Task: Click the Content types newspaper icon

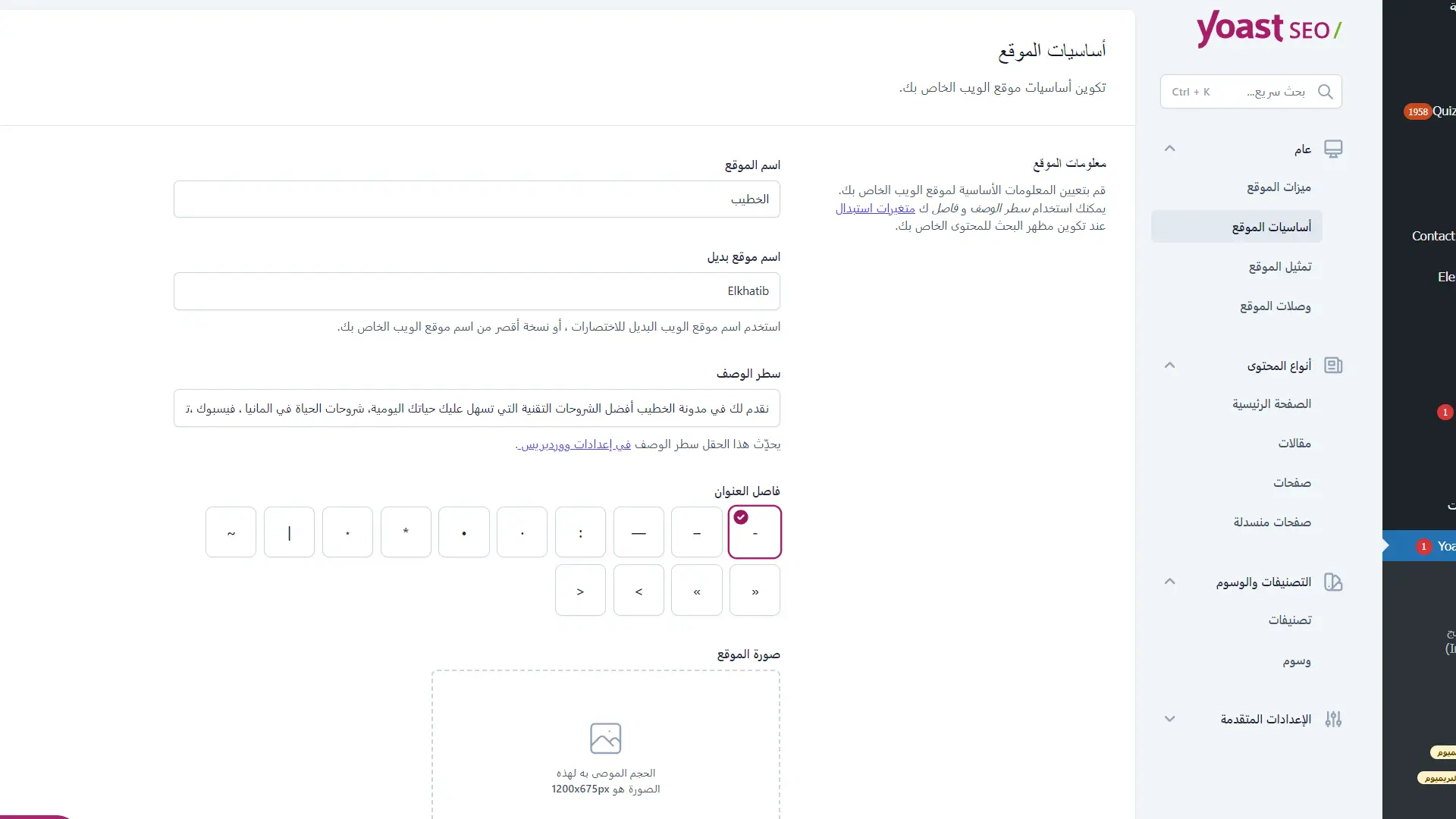Action: [1333, 366]
